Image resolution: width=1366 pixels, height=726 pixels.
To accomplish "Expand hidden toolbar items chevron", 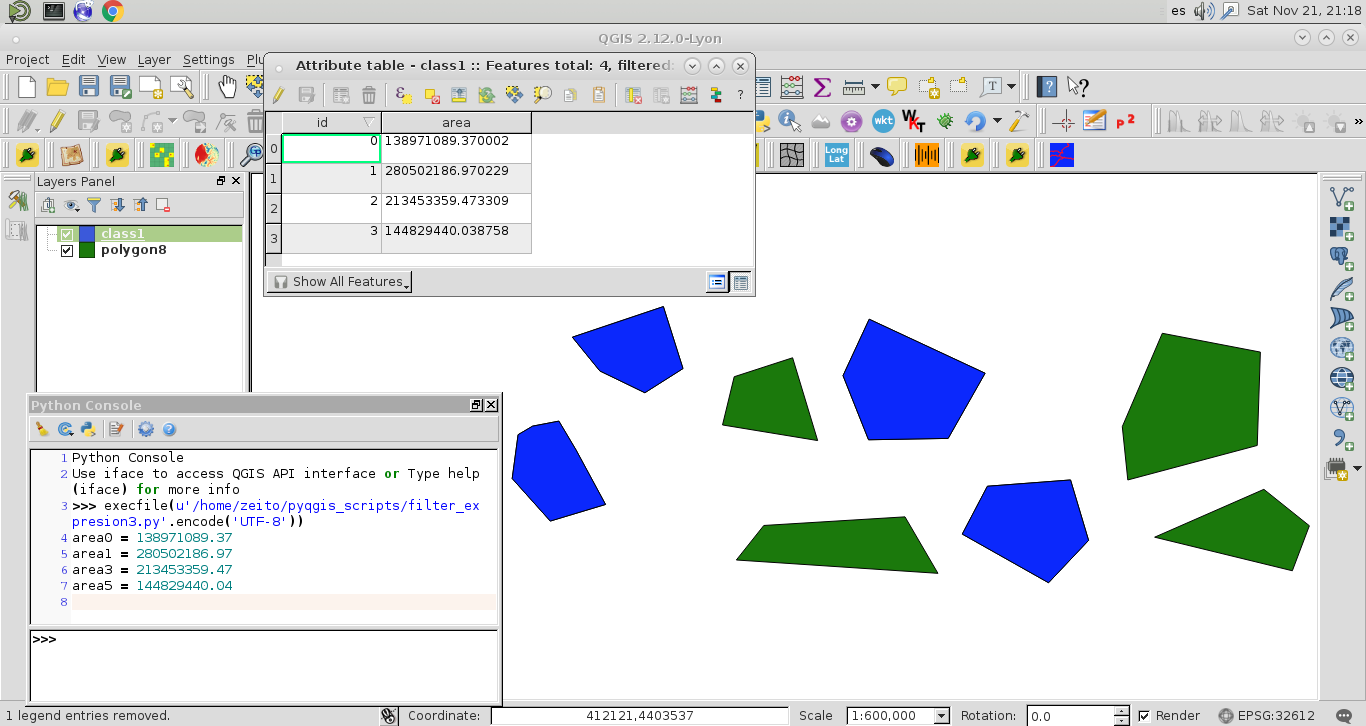I will click(1357, 121).
